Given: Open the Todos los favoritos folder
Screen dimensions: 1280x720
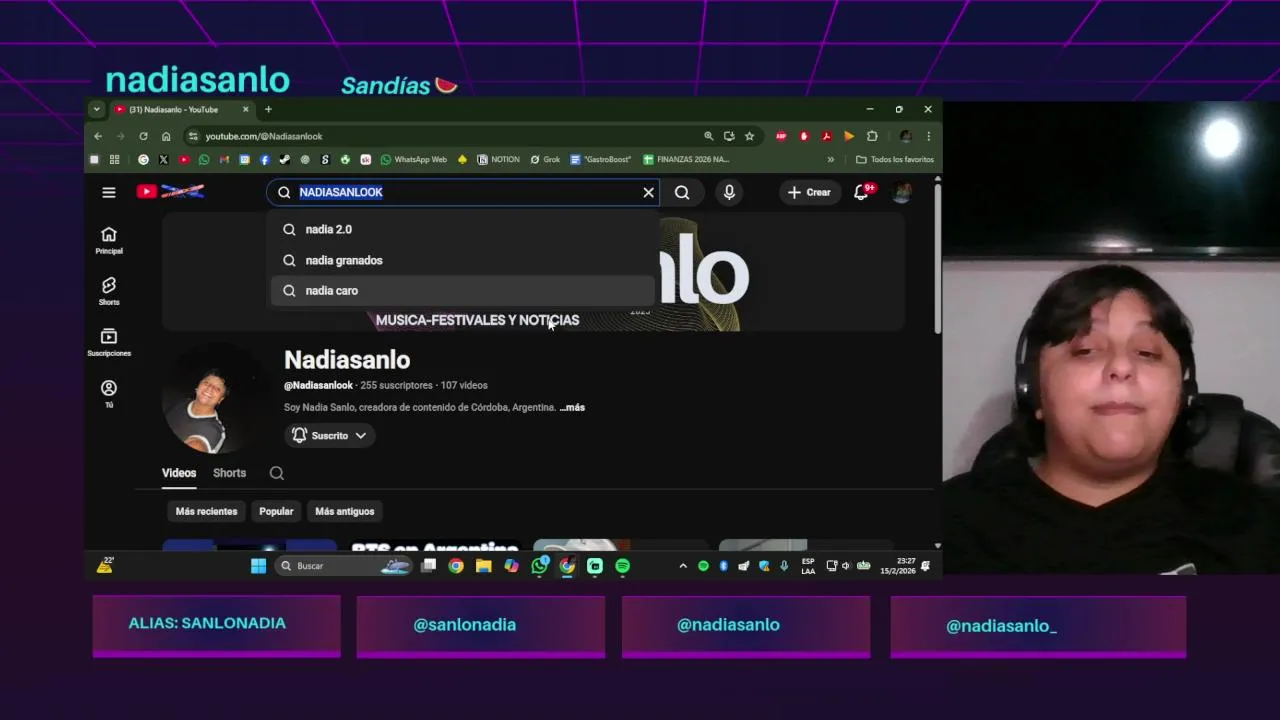Looking at the screenshot, I should pos(895,159).
